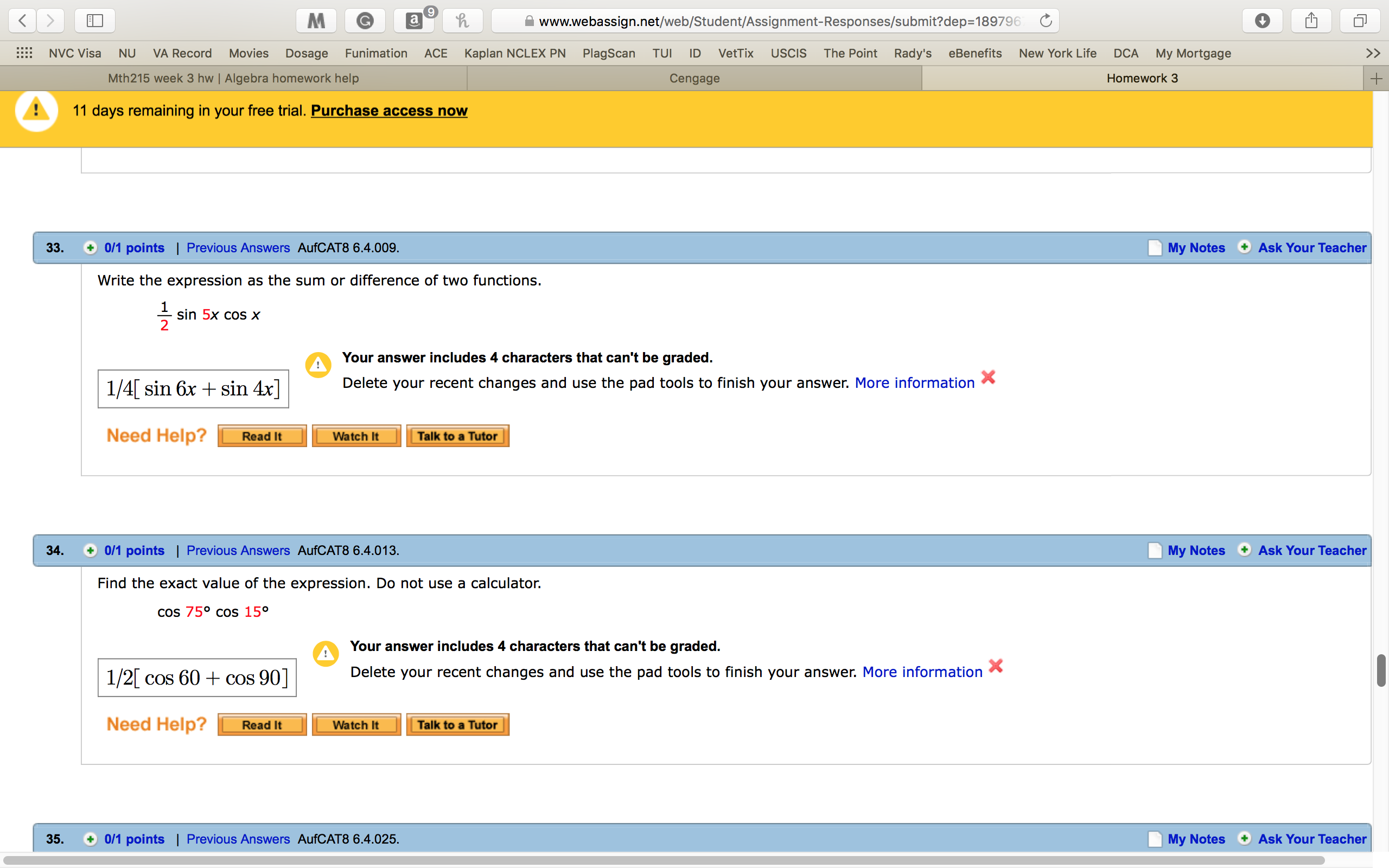Click Ask Your Teacher plus icon, question 33

point(1244,247)
